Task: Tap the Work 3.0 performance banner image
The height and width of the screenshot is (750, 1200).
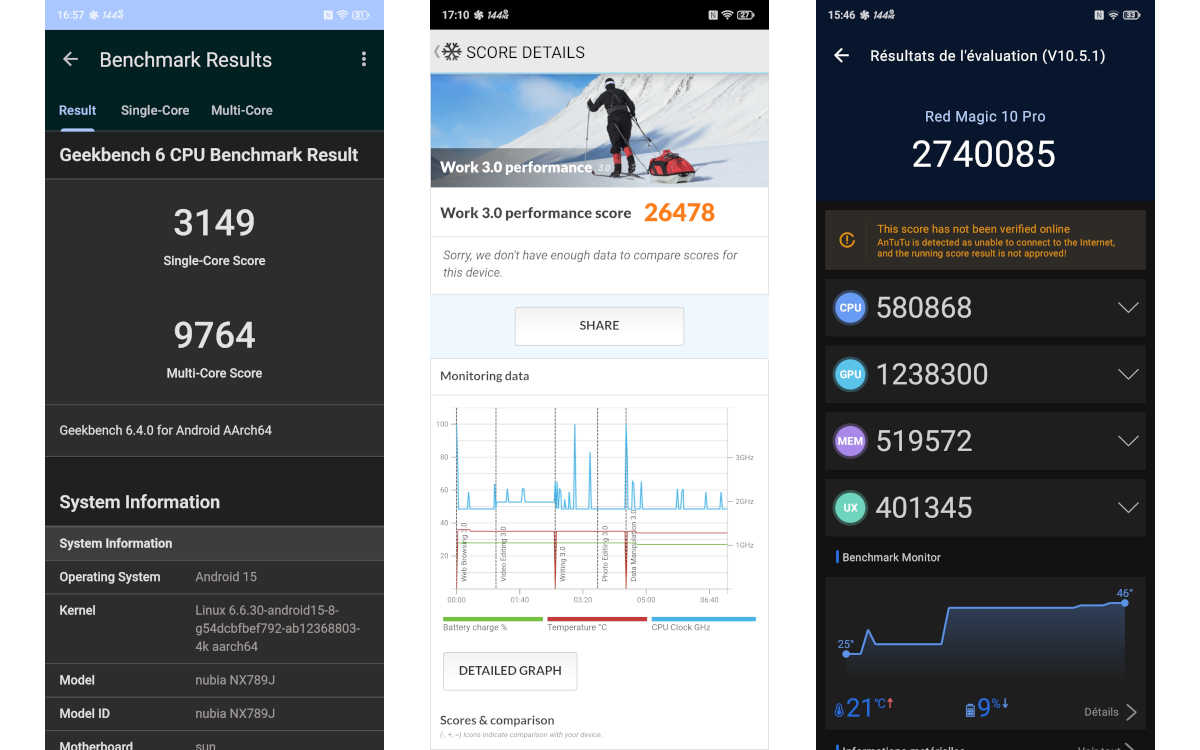Action: click(x=599, y=130)
